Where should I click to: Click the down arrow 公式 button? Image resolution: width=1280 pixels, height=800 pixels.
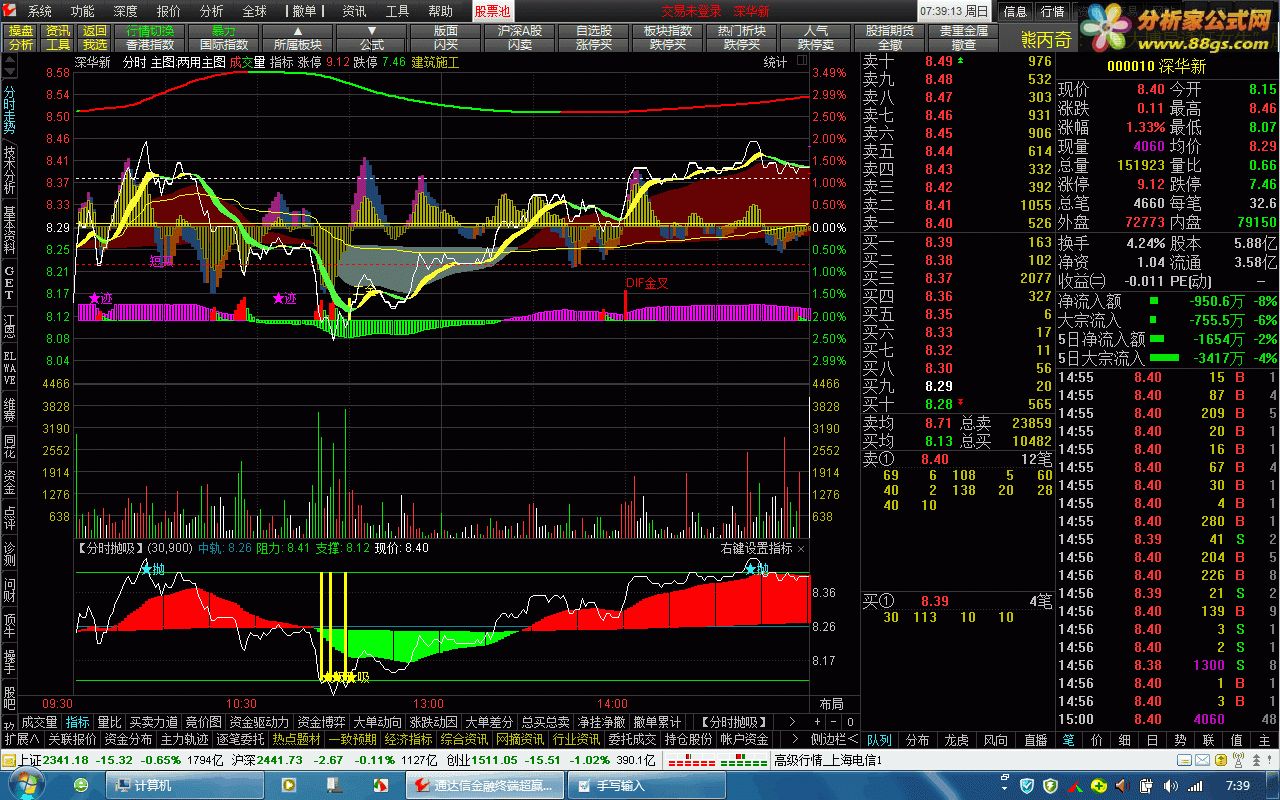point(372,38)
